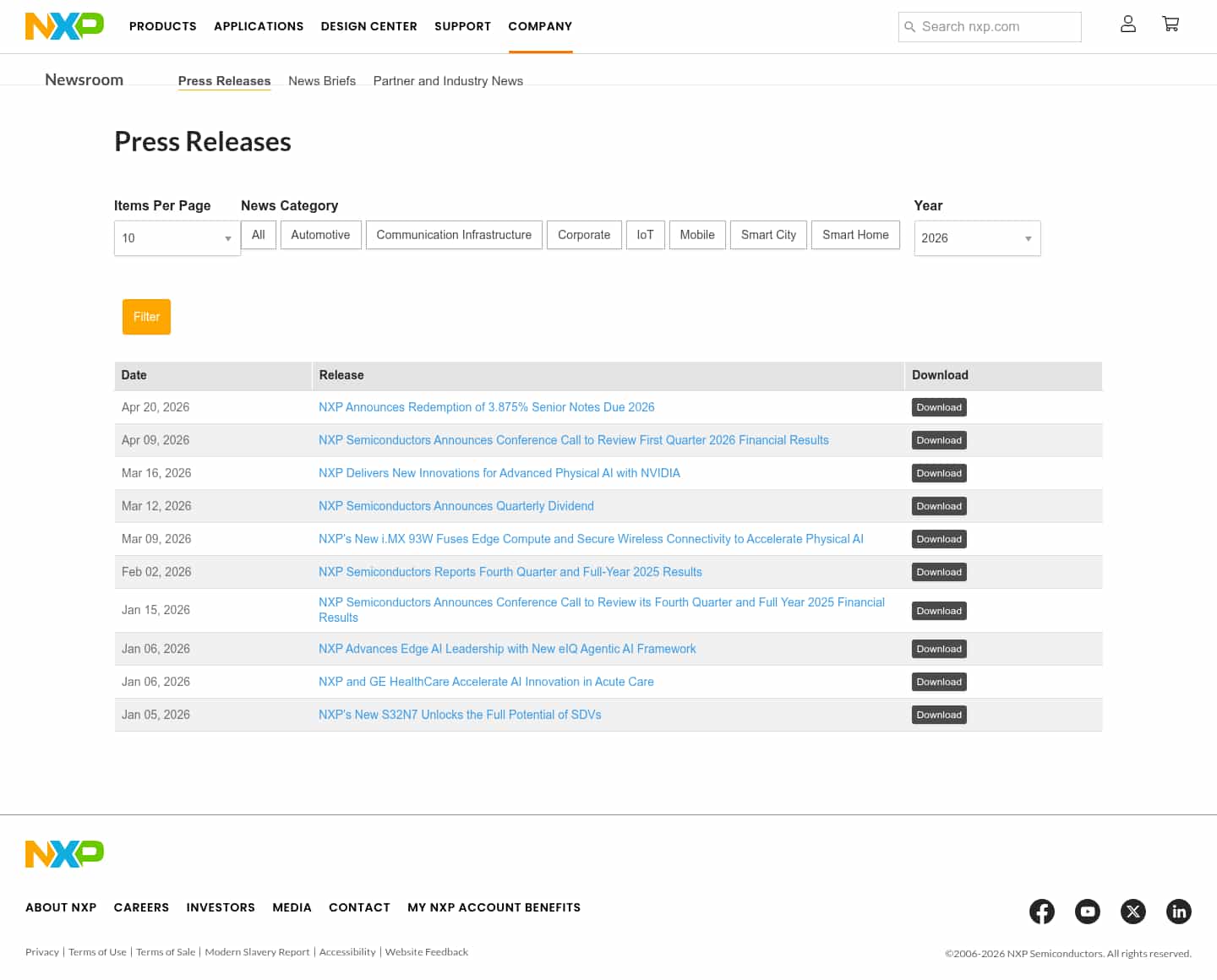Open the Newsroom heading link
1217x980 pixels.
(x=85, y=80)
